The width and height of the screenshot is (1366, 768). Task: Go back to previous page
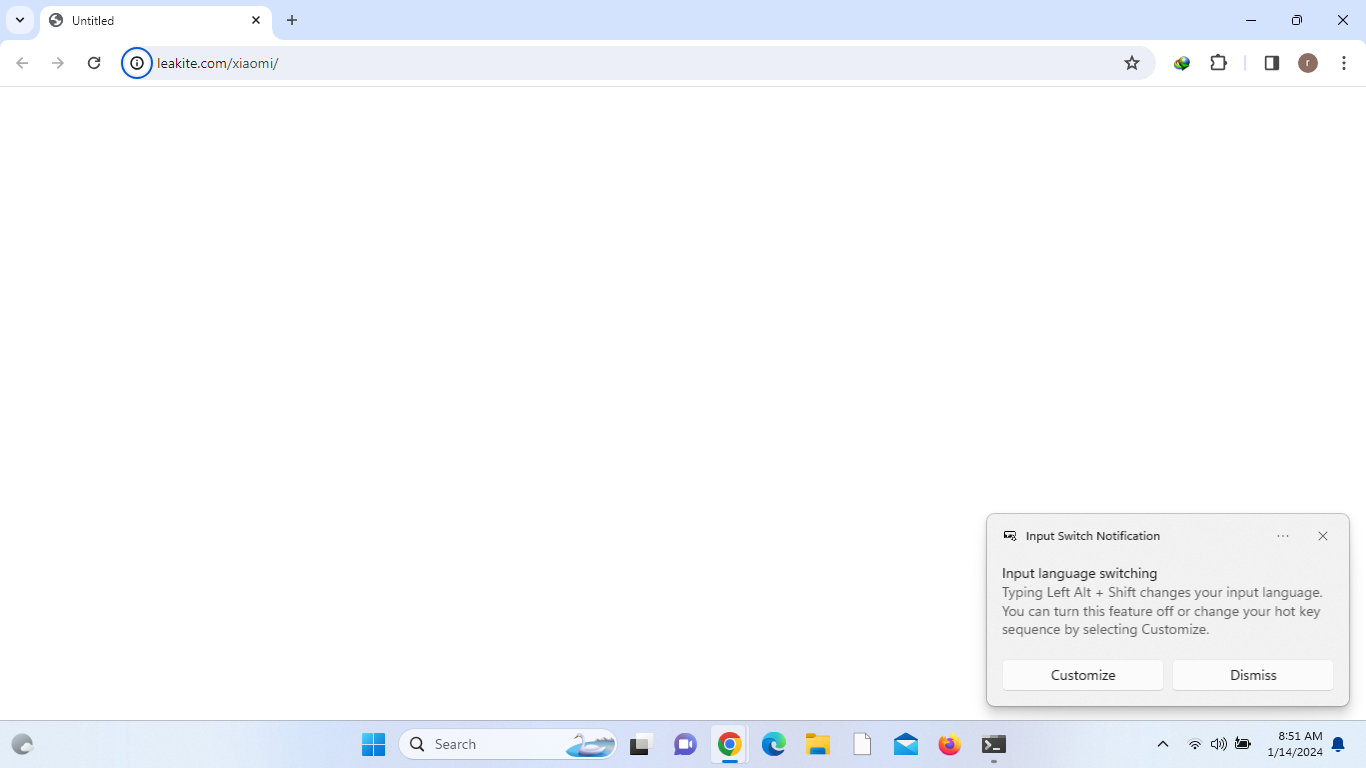point(22,63)
